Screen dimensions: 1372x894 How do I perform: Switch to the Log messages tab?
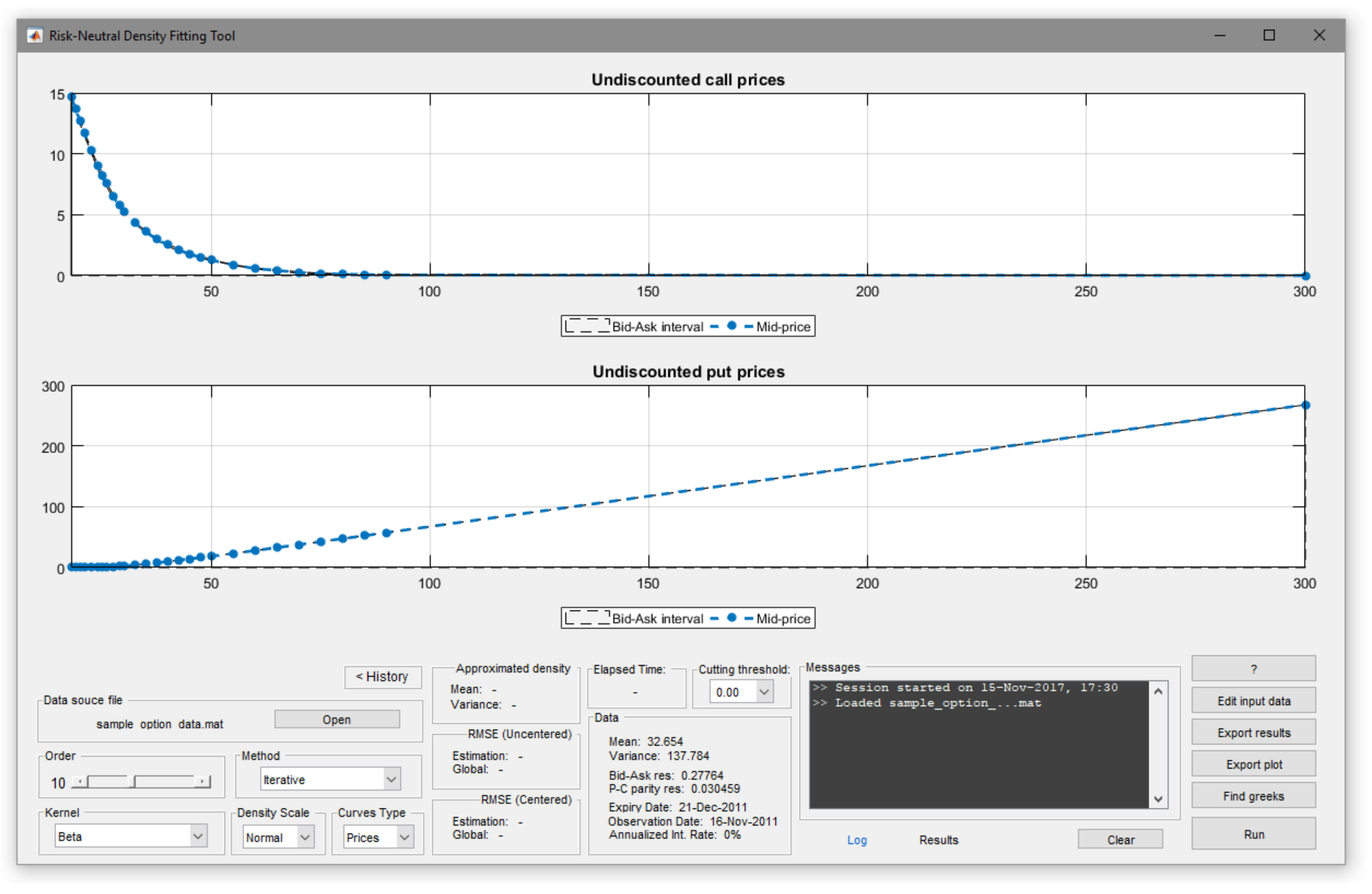(x=857, y=840)
